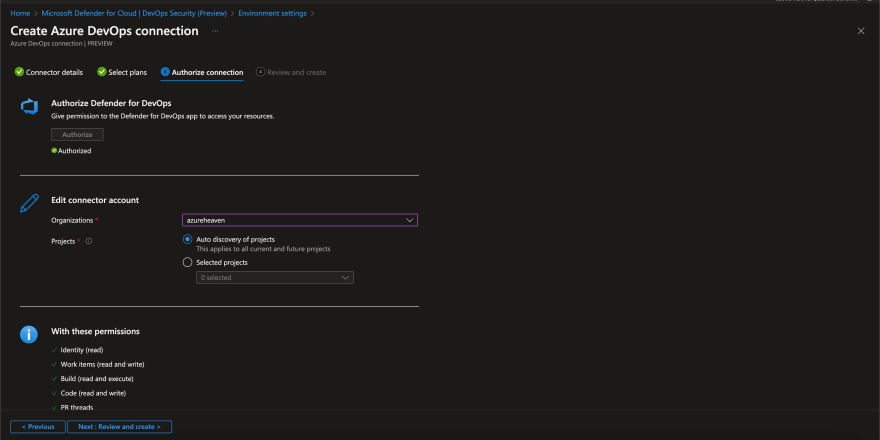Close the Create Azure DevOps connection pane
Screen dimensions: 880x440
pos(861,31)
